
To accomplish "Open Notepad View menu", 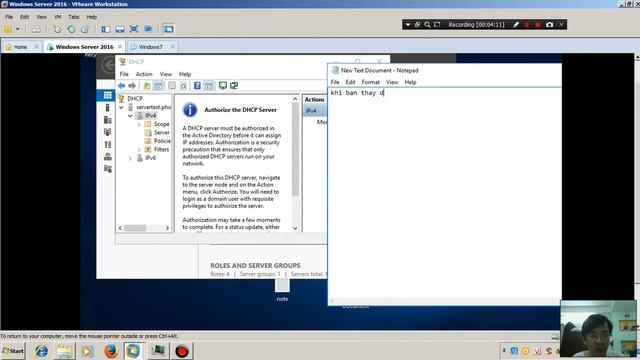I will coord(392,82).
